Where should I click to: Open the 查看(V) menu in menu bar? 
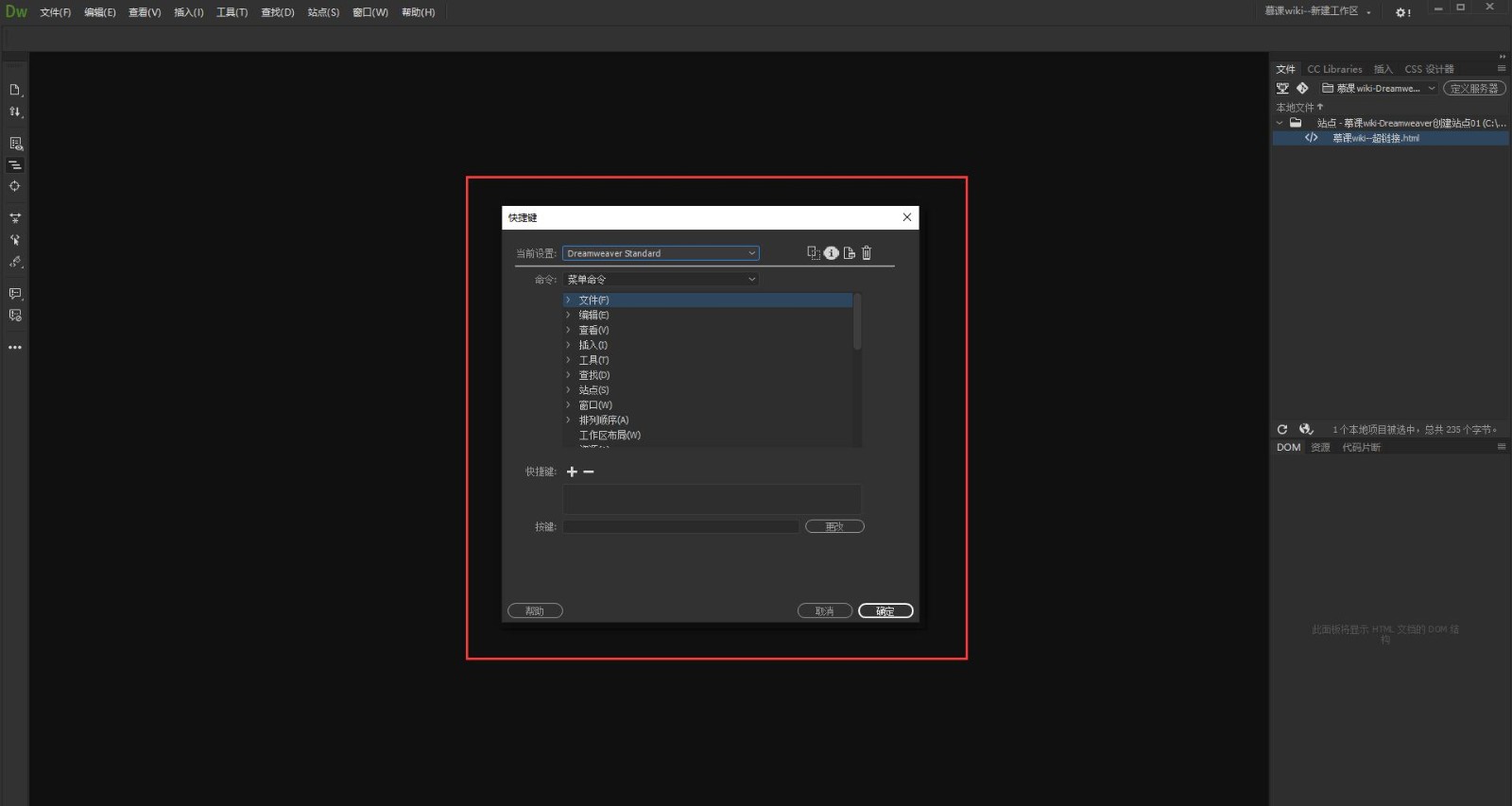tap(145, 12)
